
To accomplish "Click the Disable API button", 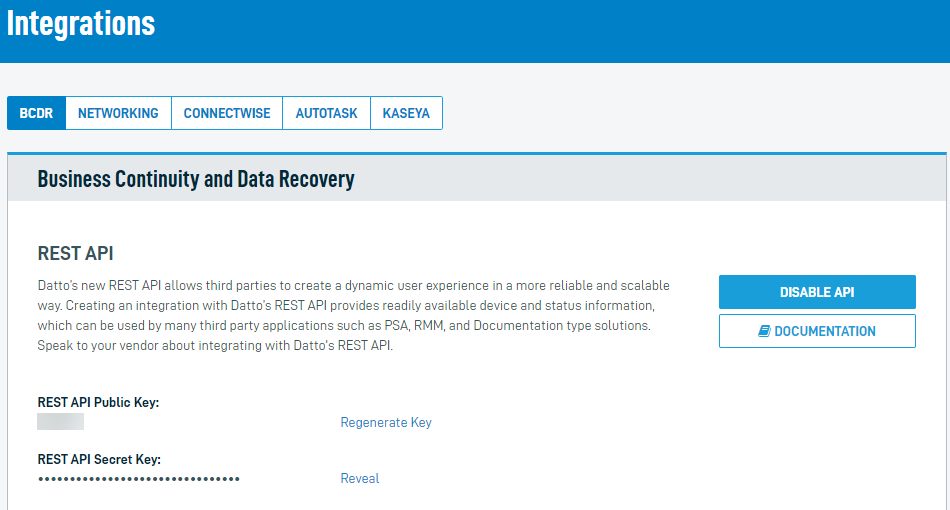I will 817,292.
